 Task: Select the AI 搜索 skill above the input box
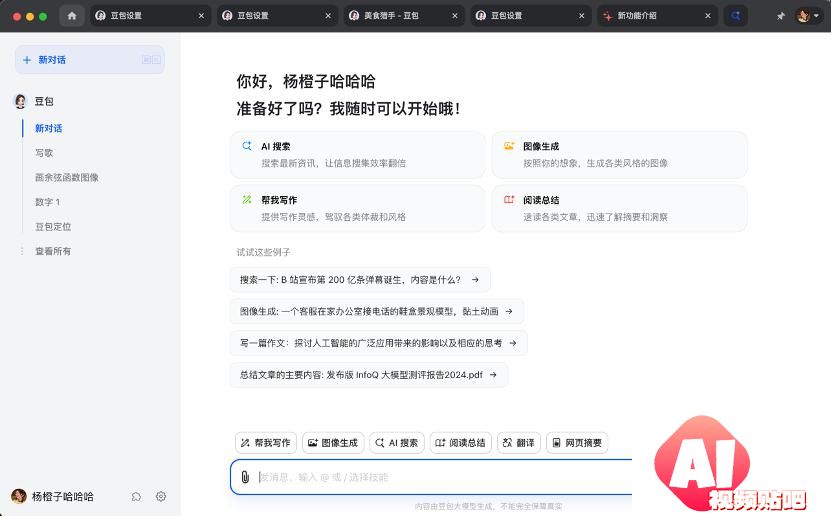[397, 443]
